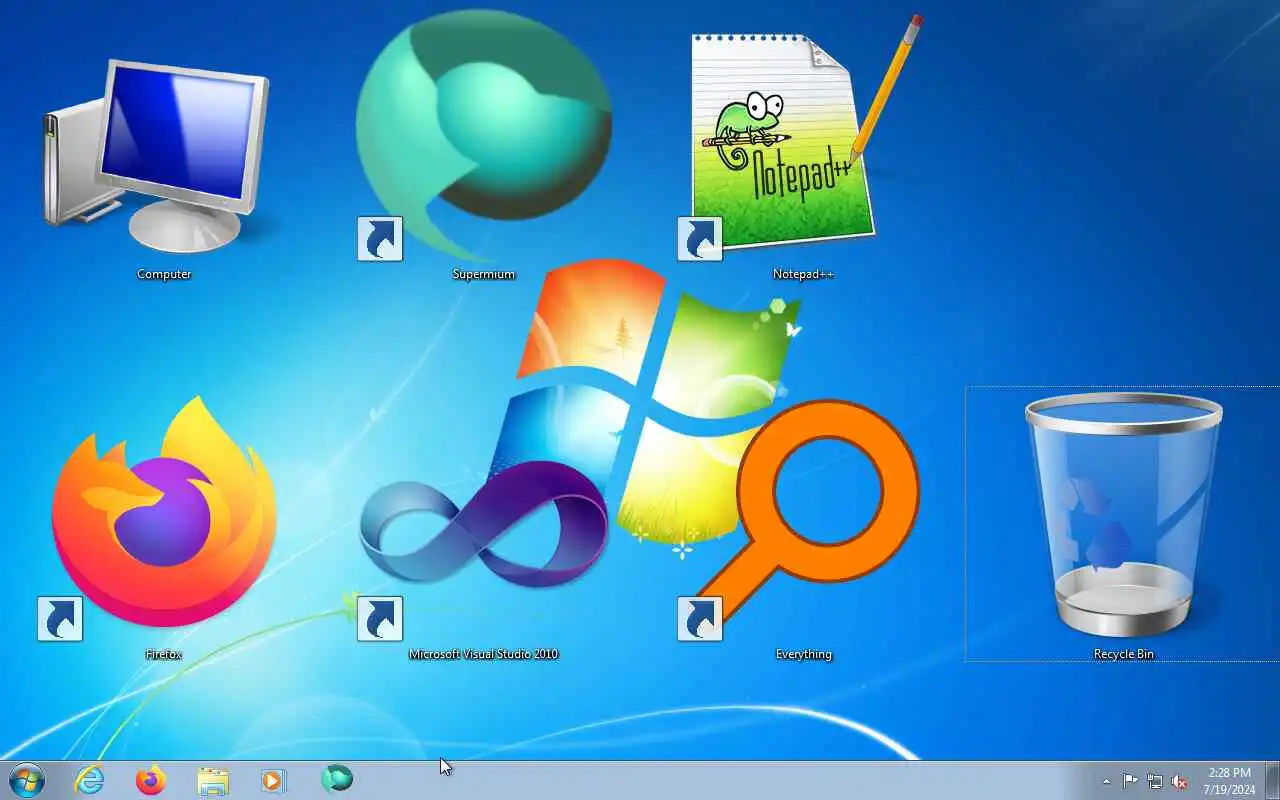Click the "Computer" icon label
Image resolution: width=1280 pixels, height=800 pixels.
click(x=164, y=274)
